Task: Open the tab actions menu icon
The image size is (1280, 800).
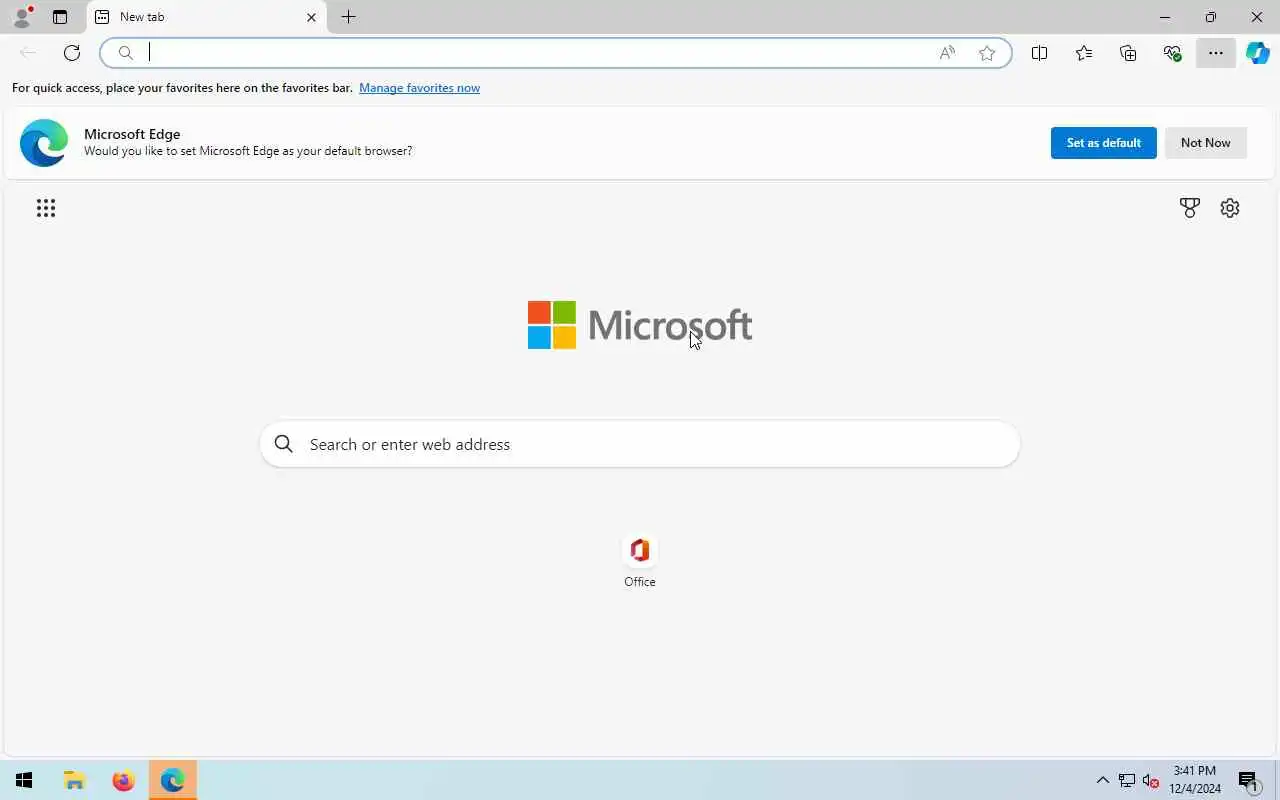Action: (60, 17)
